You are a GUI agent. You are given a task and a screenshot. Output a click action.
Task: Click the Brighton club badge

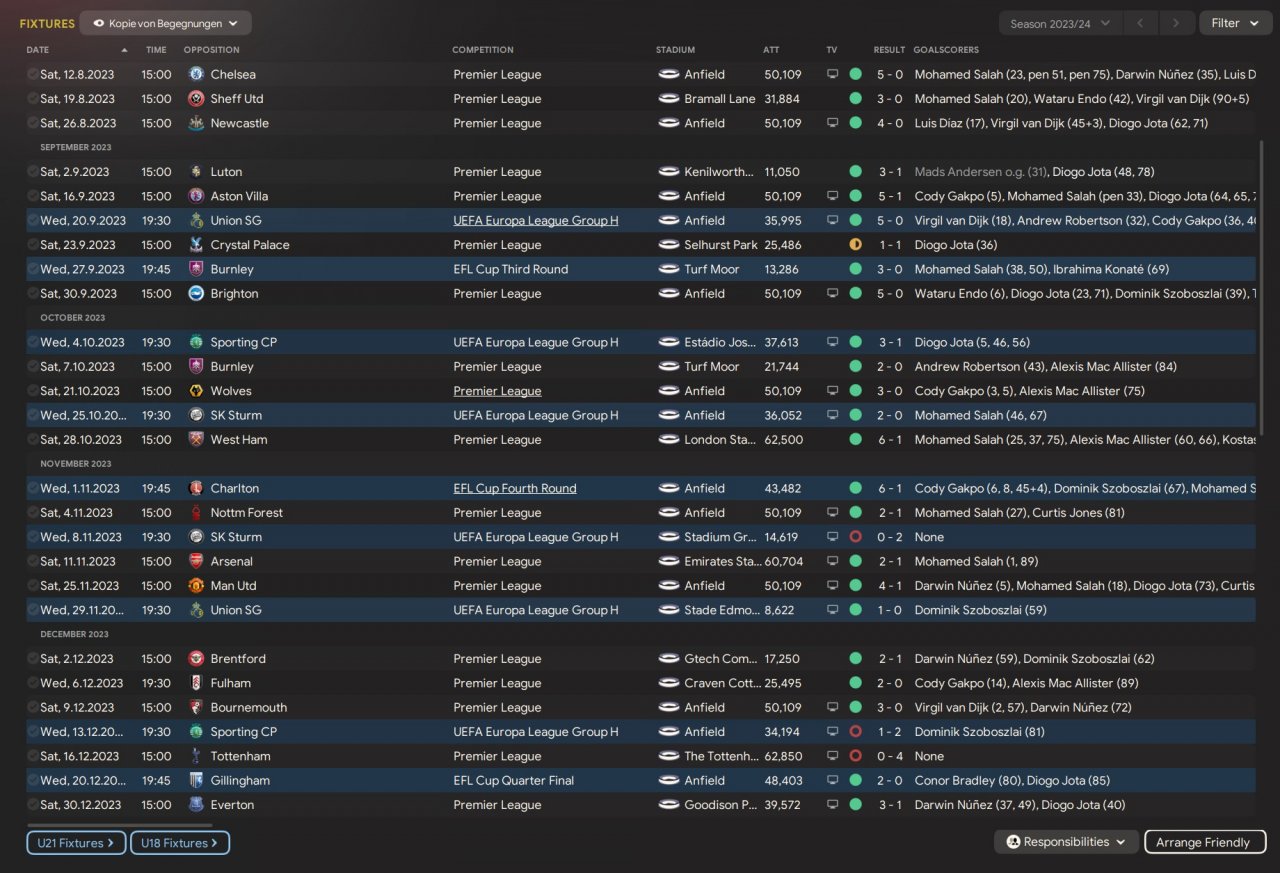(196, 294)
